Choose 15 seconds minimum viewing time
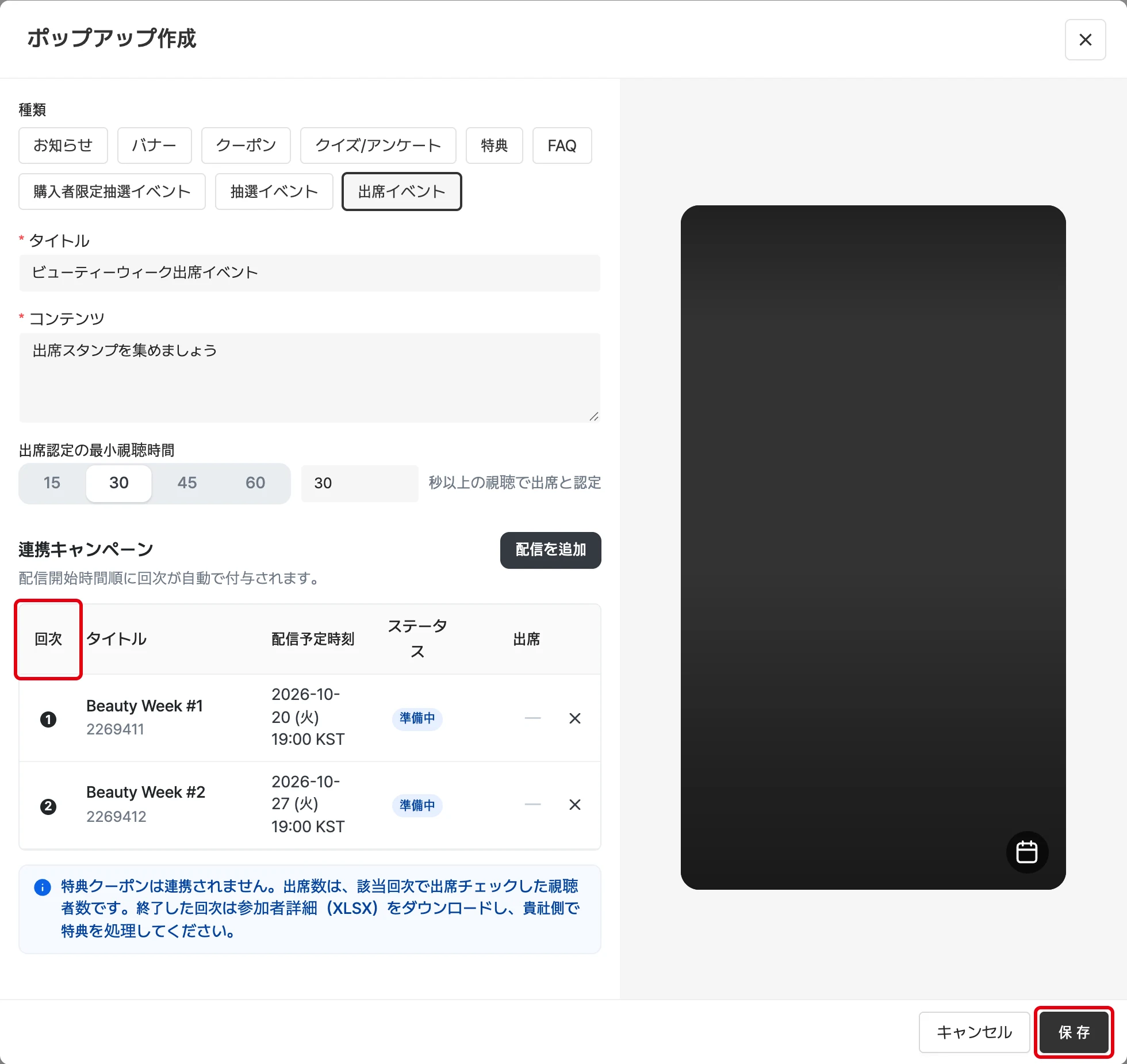 point(52,483)
